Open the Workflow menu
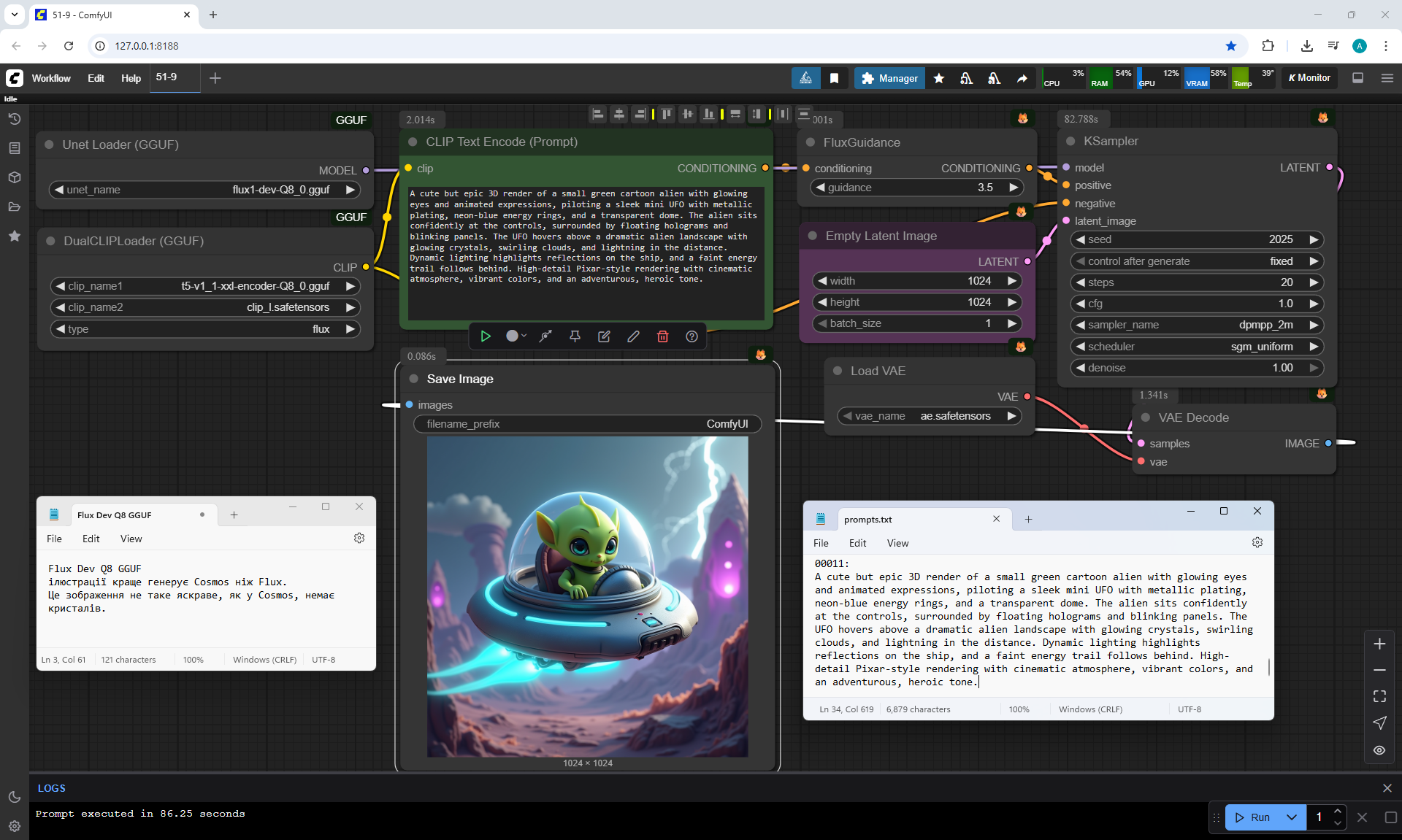Screen dimensions: 1402x840 click(51, 78)
